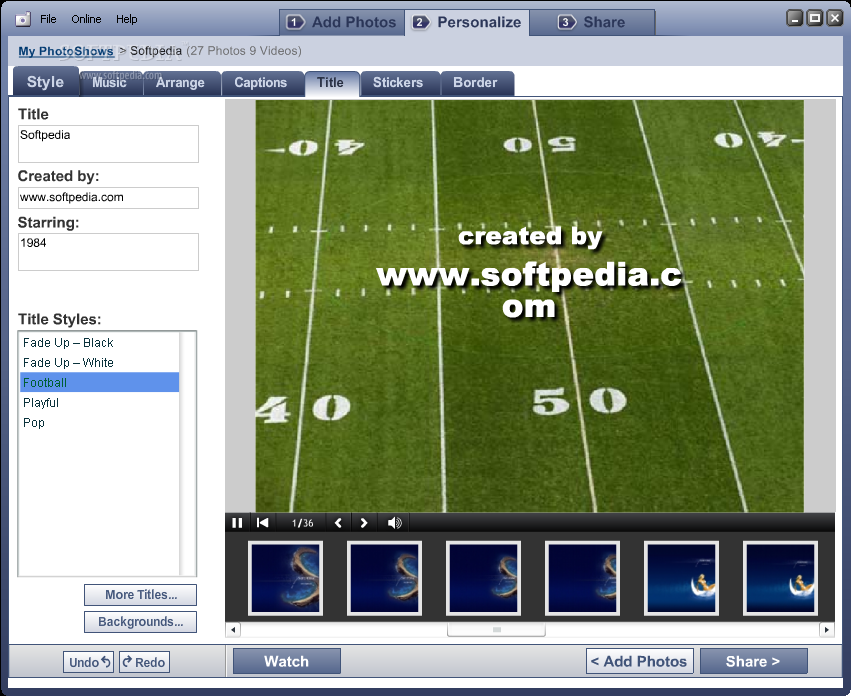Select the Title tab

(x=331, y=83)
